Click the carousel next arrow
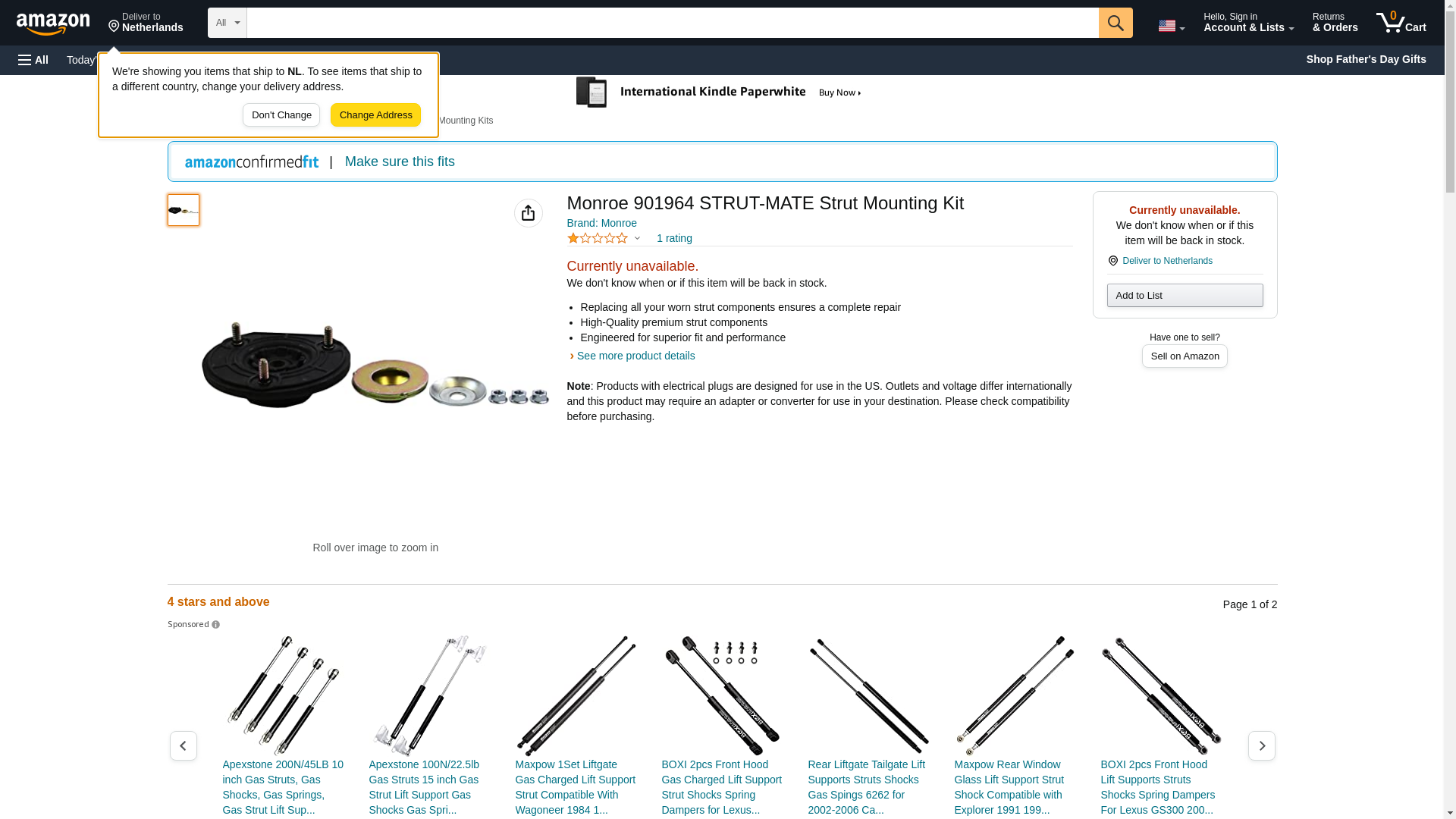This screenshot has height=819, width=1456. (1262, 746)
